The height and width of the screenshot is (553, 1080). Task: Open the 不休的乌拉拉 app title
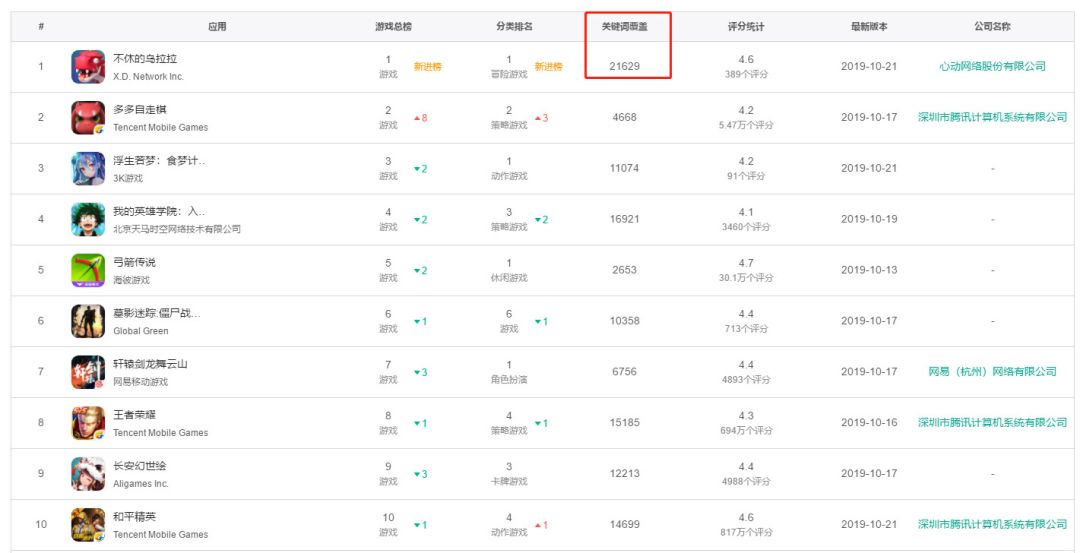pos(145,59)
